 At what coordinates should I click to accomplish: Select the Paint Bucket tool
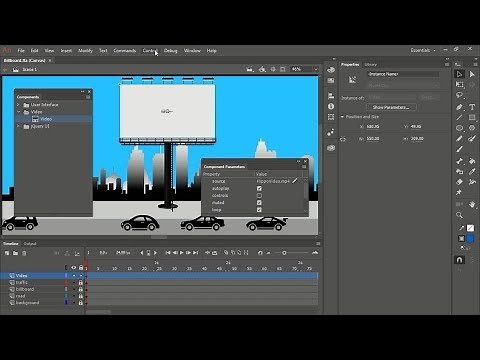tap(472, 161)
